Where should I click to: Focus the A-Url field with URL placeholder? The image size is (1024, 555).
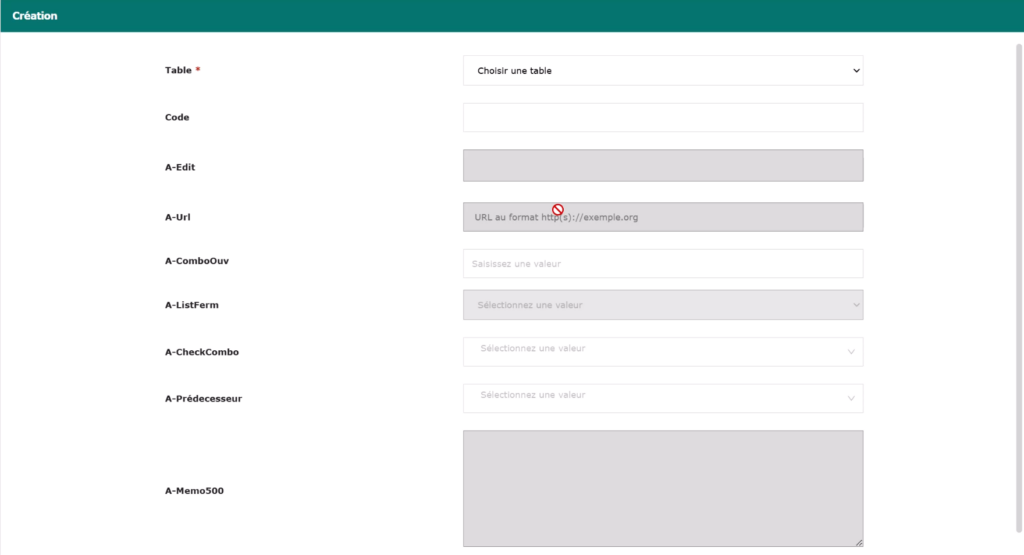click(x=662, y=217)
